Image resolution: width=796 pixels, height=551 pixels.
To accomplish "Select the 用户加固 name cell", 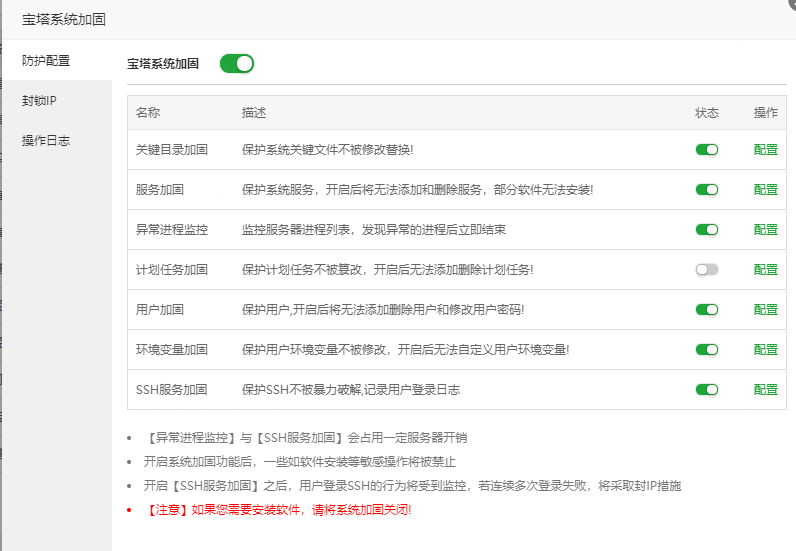I will 159,310.
